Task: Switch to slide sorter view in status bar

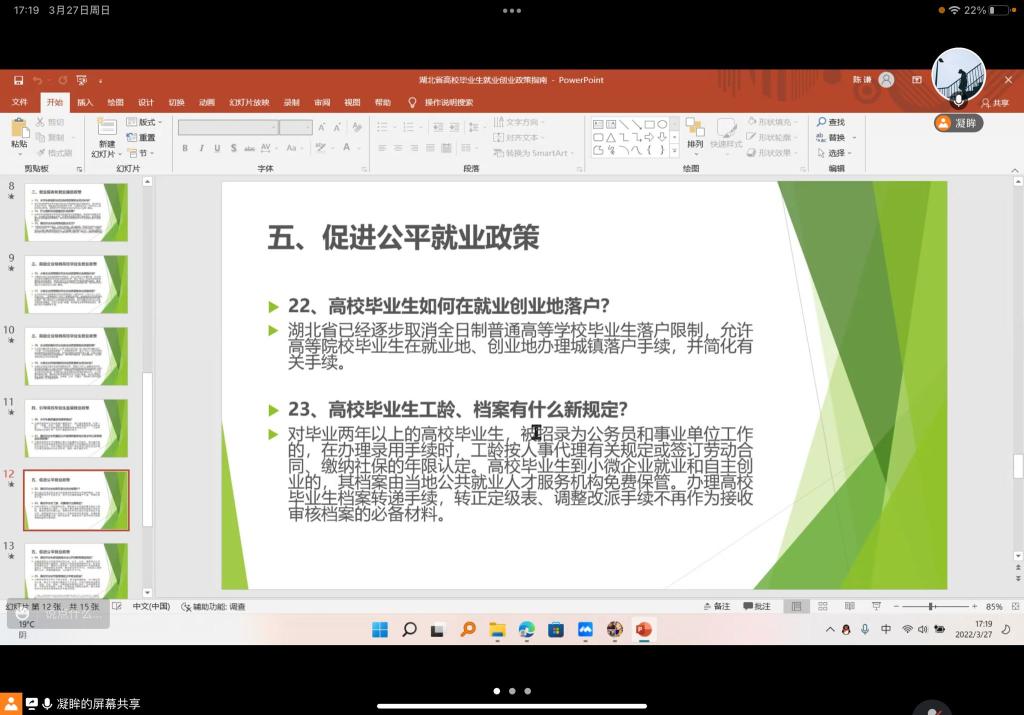Action: 821,606
